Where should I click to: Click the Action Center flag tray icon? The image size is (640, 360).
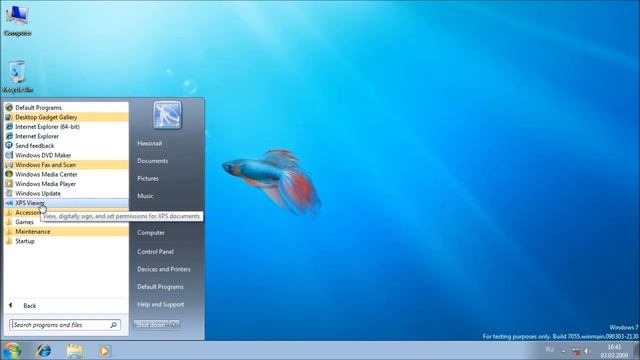576,351
